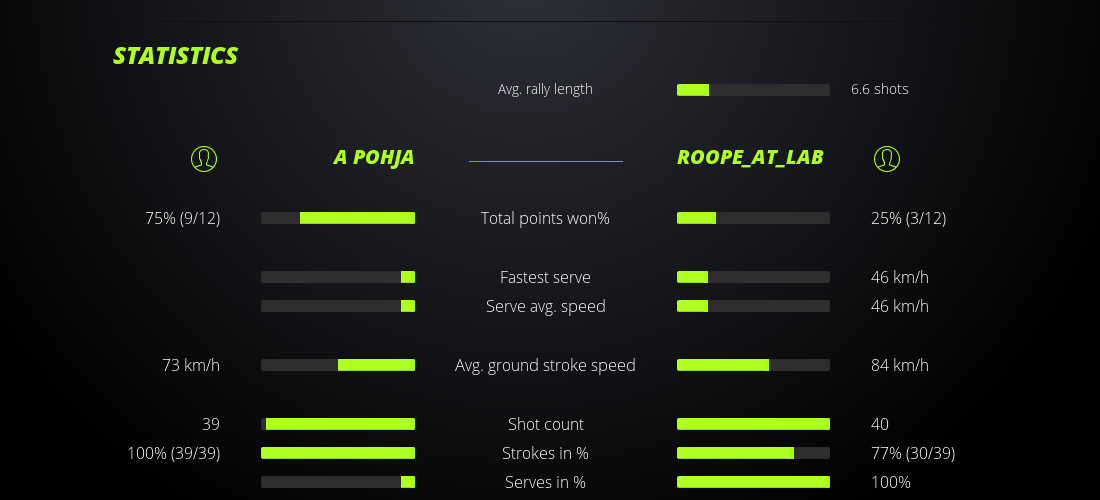Click the Avg. rally length progress bar
The width and height of the screenshot is (1100, 500).
tap(753, 90)
